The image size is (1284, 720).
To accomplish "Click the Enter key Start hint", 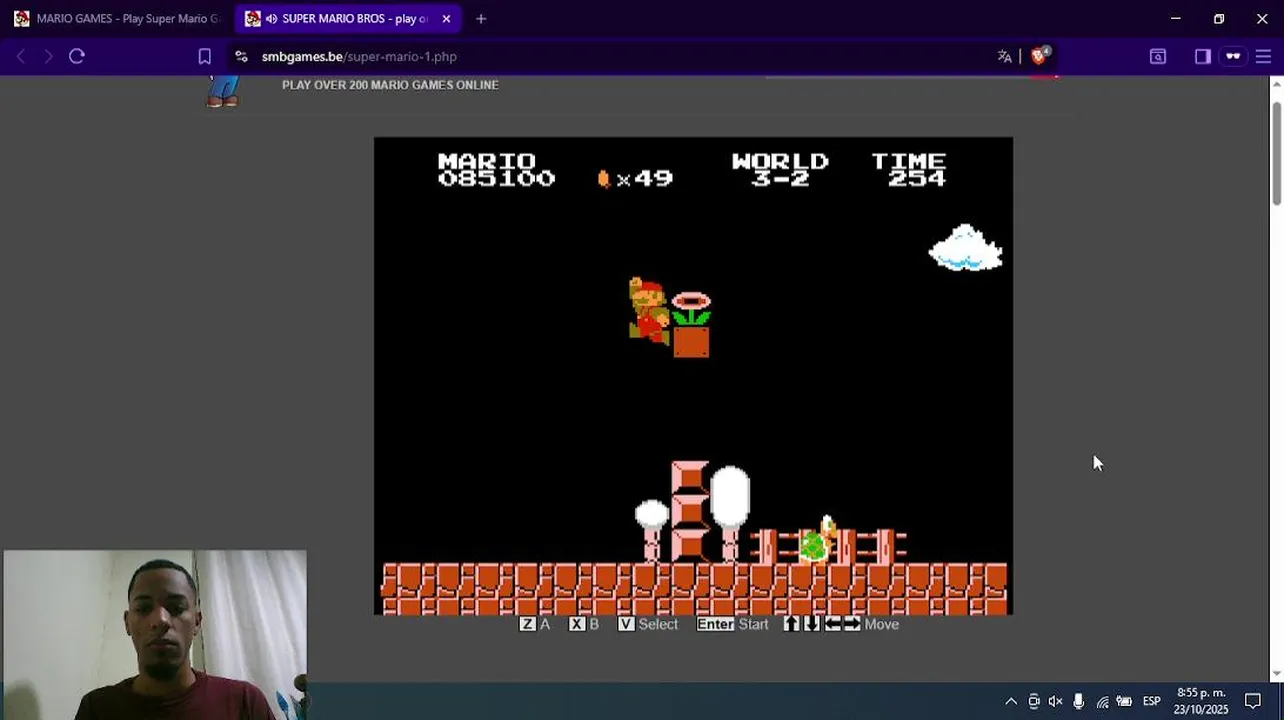I will (733, 624).
